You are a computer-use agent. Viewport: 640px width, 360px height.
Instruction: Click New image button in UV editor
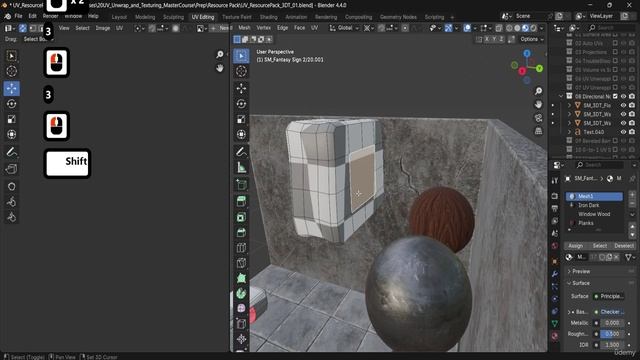pyautogui.click(x=220, y=28)
